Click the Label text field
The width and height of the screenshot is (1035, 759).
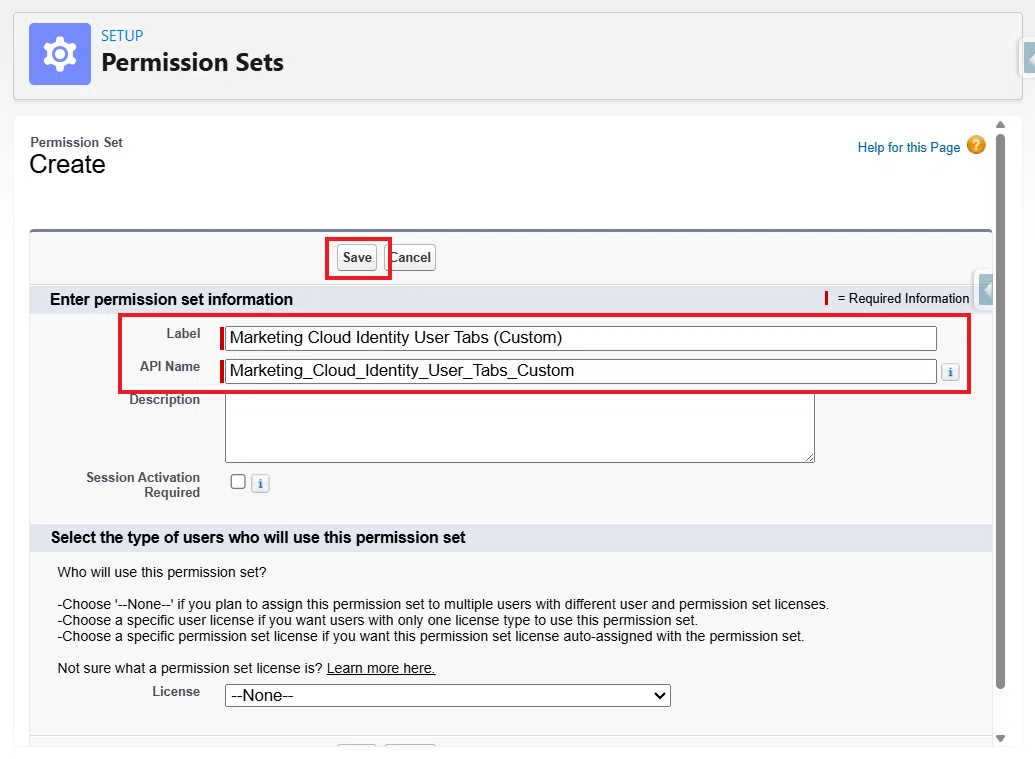coord(581,338)
